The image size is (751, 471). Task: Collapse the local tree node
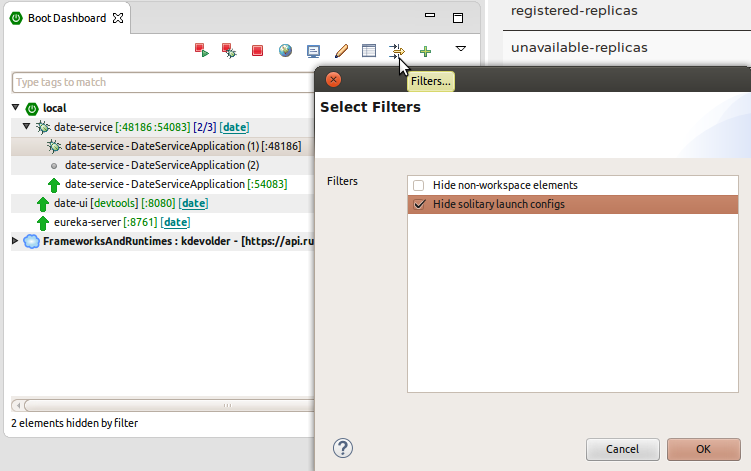16,108
